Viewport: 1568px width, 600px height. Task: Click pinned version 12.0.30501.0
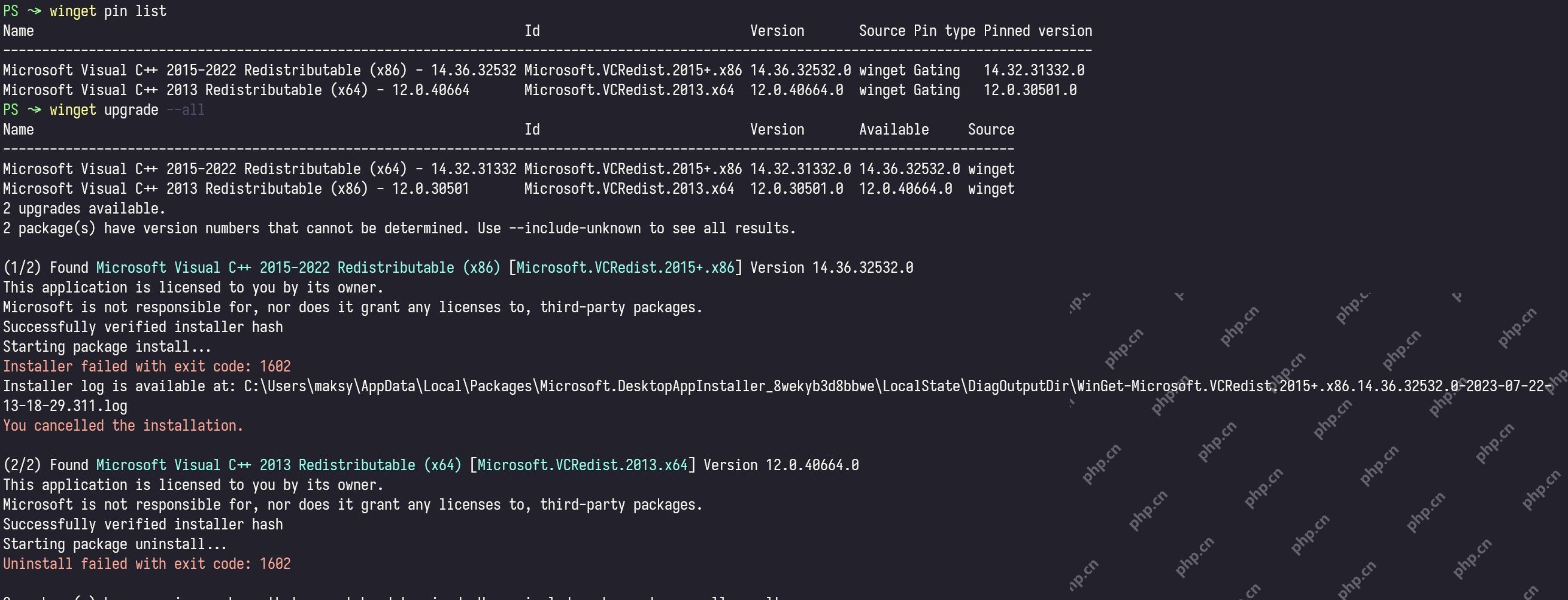click(x=1030, y=90)
